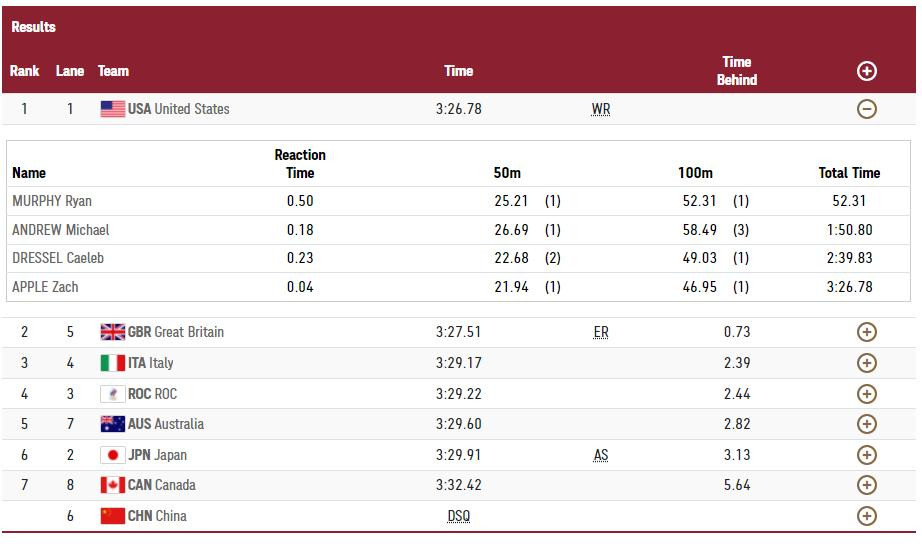Open Canada's split breakdown
This screenshot has height=544, width=922.
click(x=867, y=485)
